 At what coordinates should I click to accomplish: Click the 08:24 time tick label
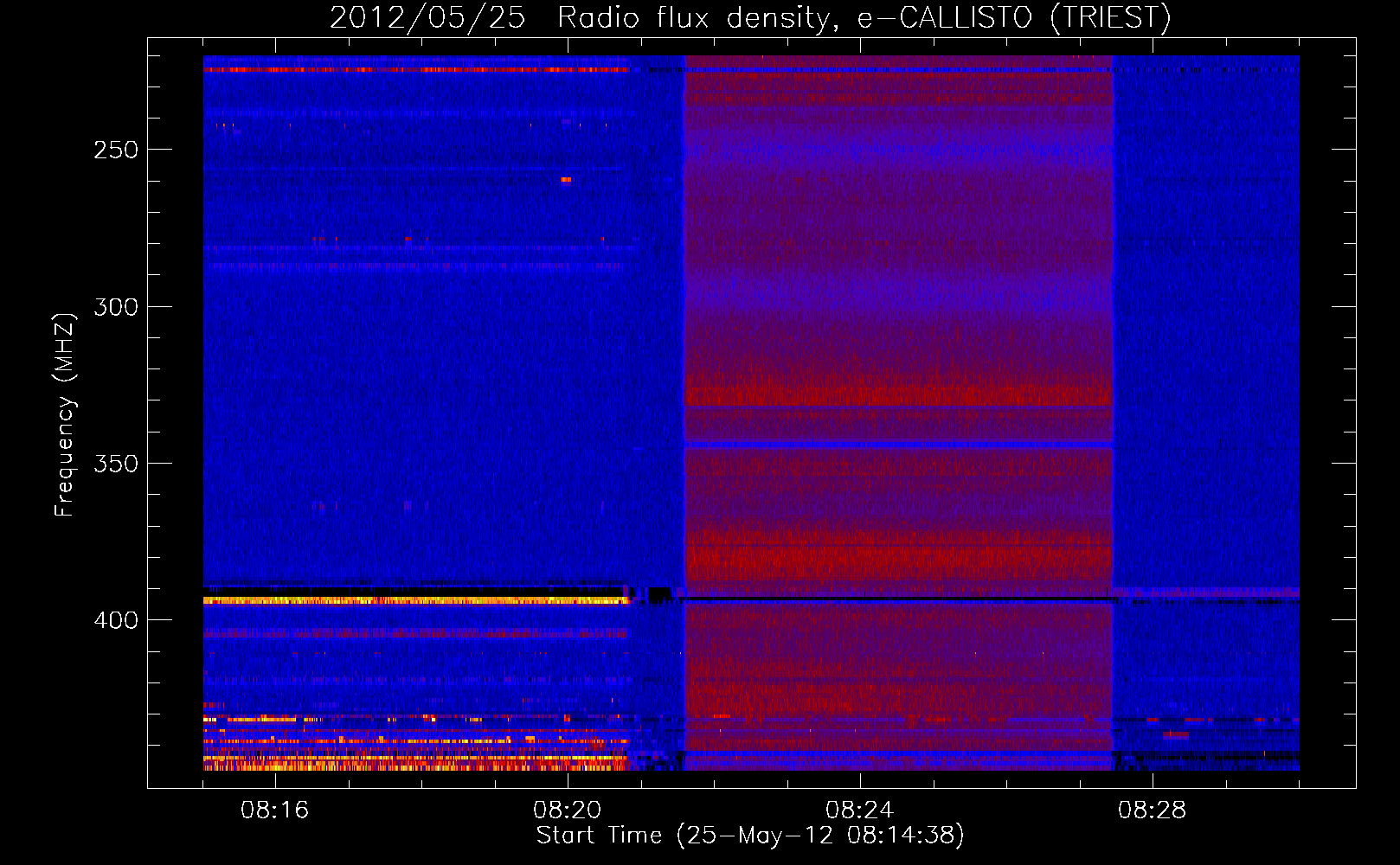[x=859, y=811]
